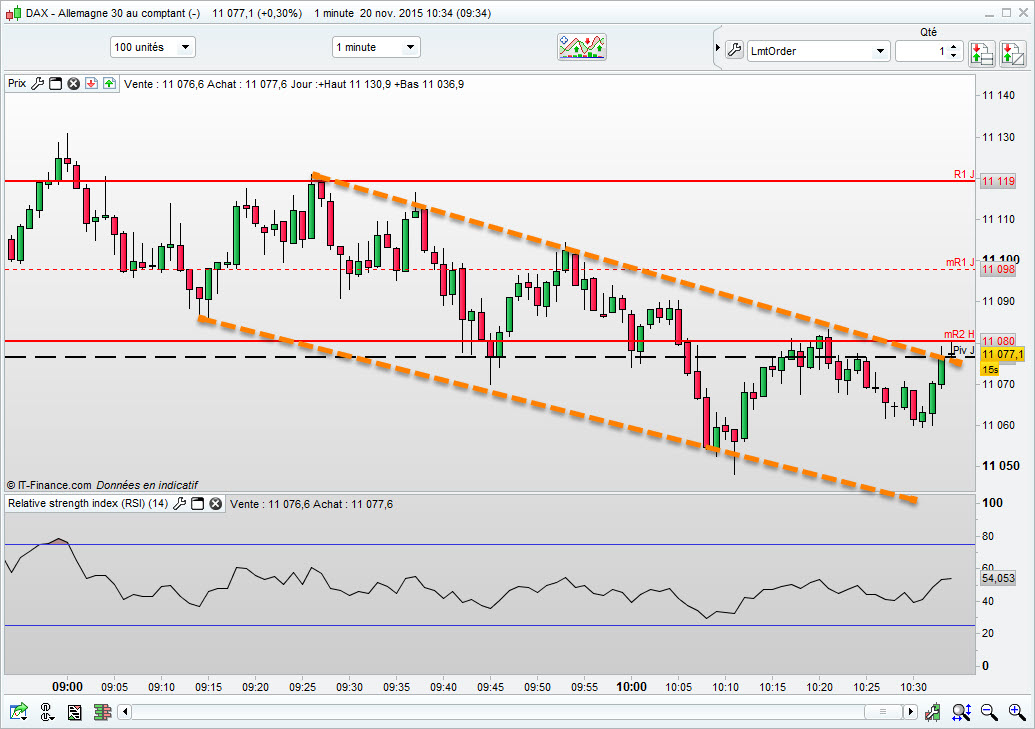The image size is (1035, 729).
Task: Maximize the Prix panel window icon
Action: coord(56,83)
